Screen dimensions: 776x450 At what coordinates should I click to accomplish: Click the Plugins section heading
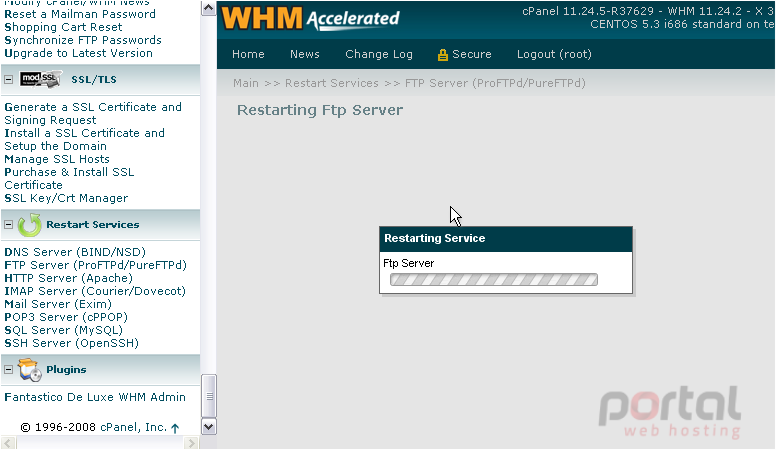66,370
